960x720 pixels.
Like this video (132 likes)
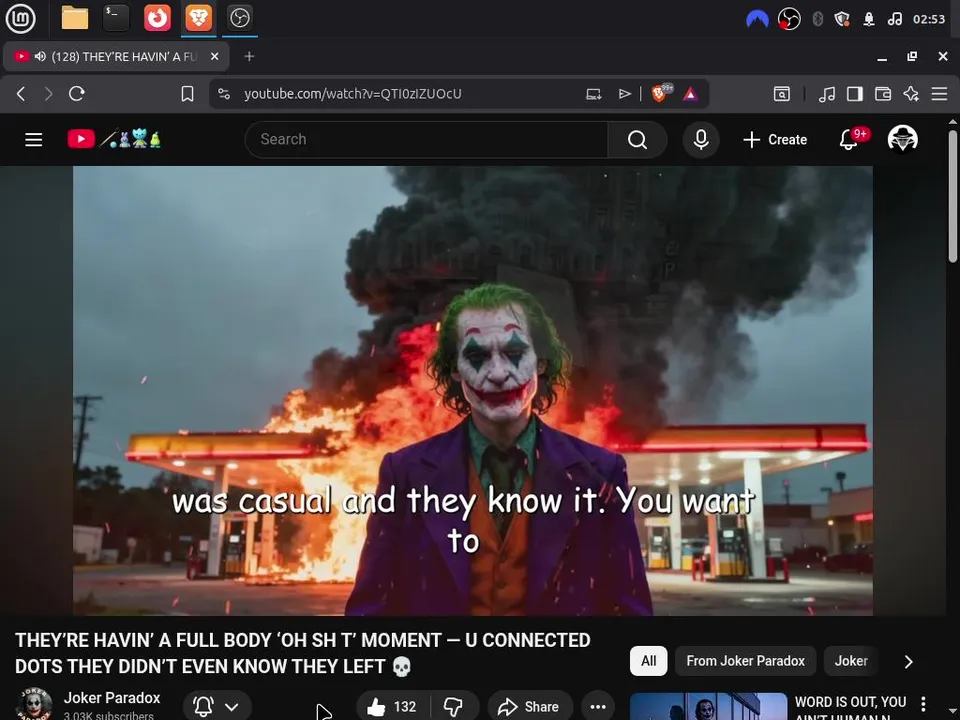coord(392,707)
